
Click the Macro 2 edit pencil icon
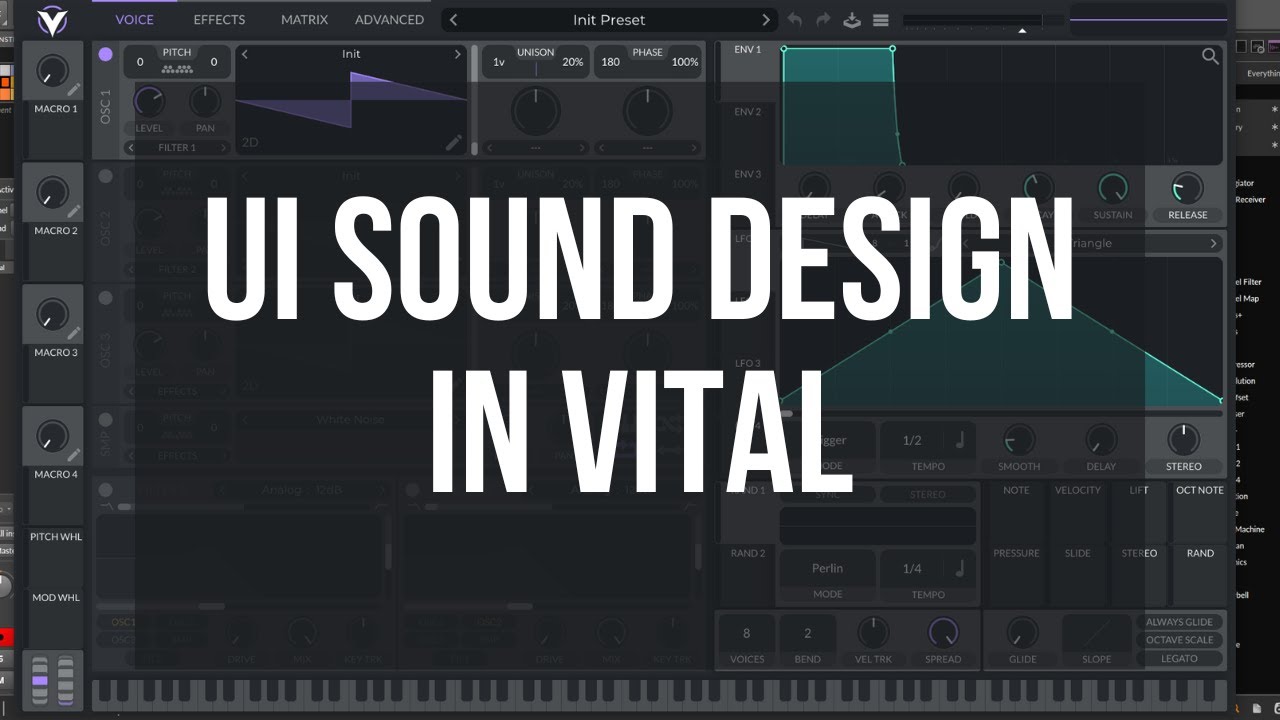point(73,212)
